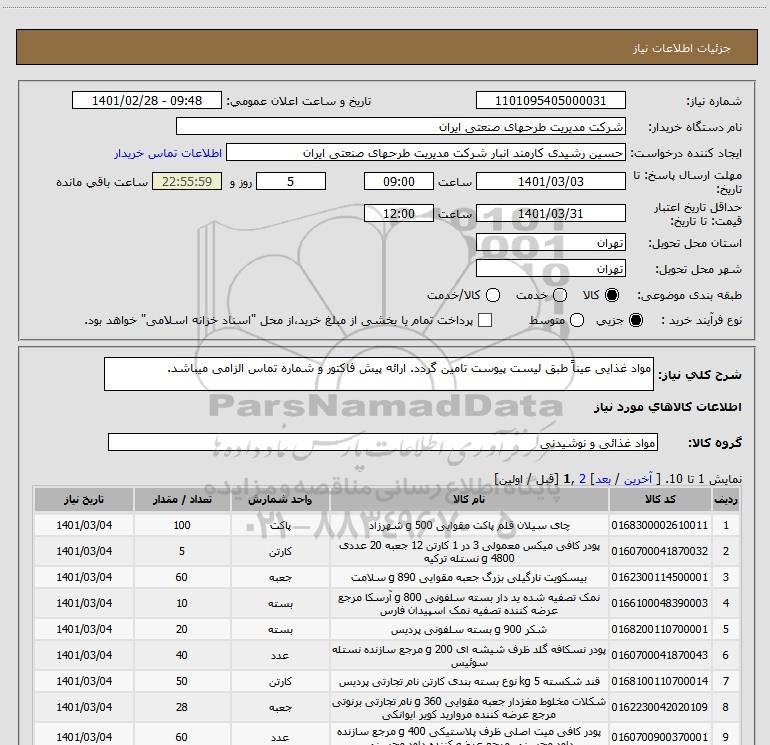Open اطلاعات تماس خریدار link
This screenshot has height=745, width=770.
[168, 153]
